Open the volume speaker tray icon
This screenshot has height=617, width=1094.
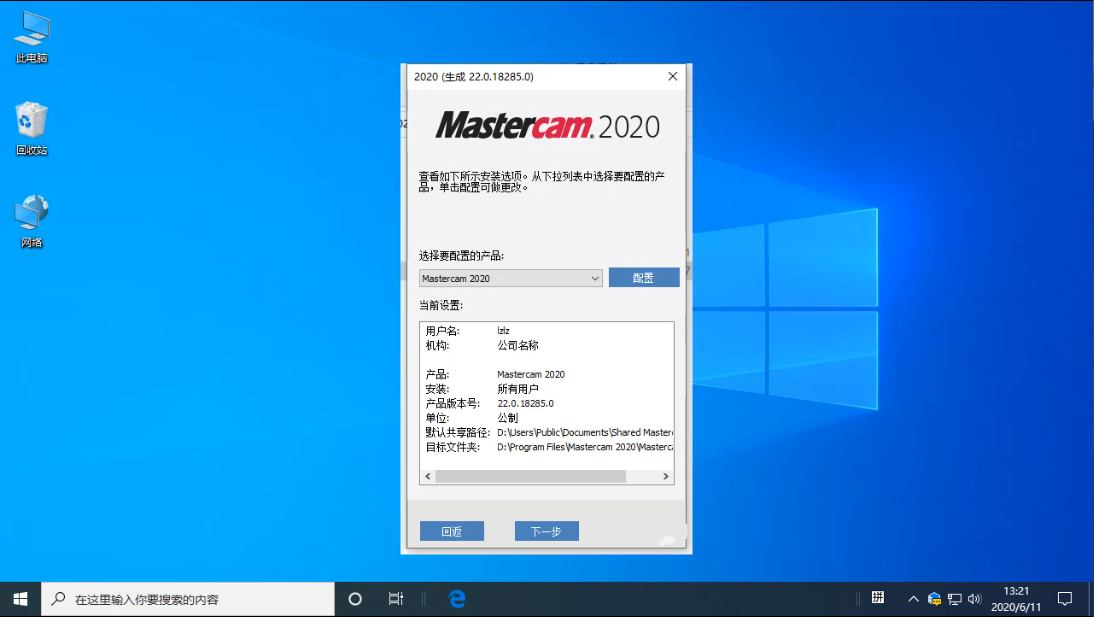coord(975,599)
